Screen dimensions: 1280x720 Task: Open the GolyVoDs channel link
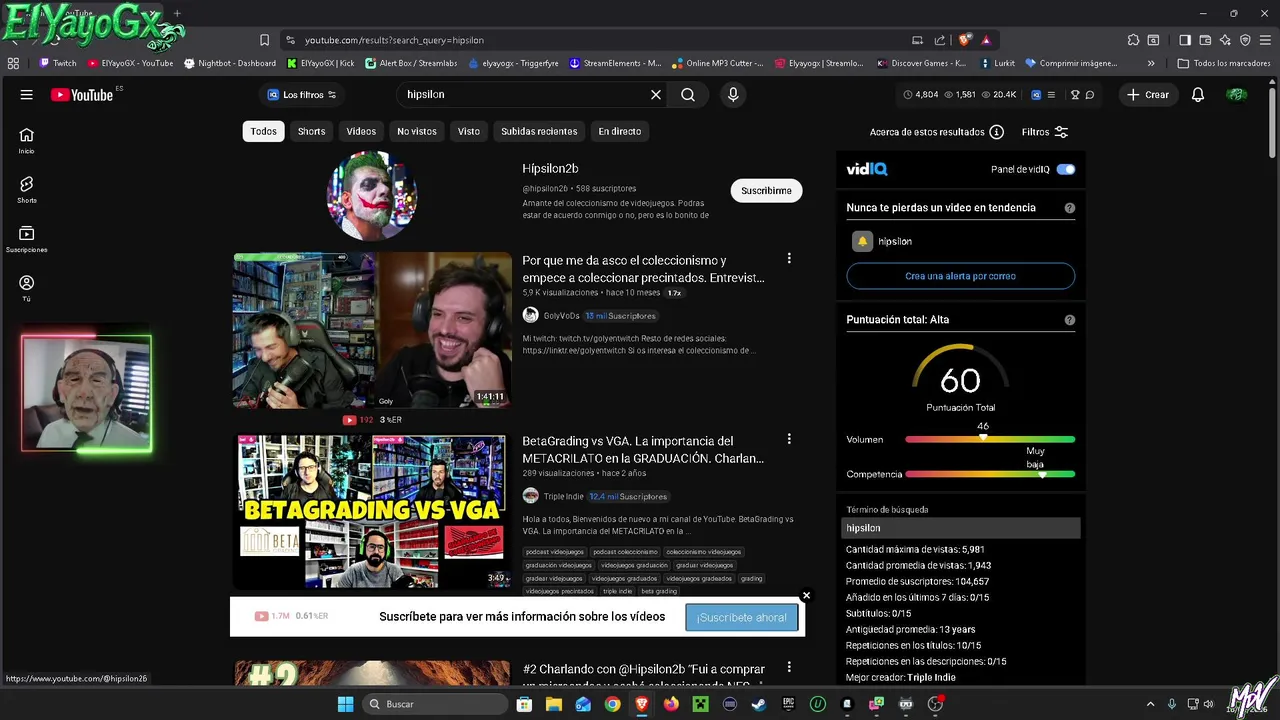[x=561, y=315]
